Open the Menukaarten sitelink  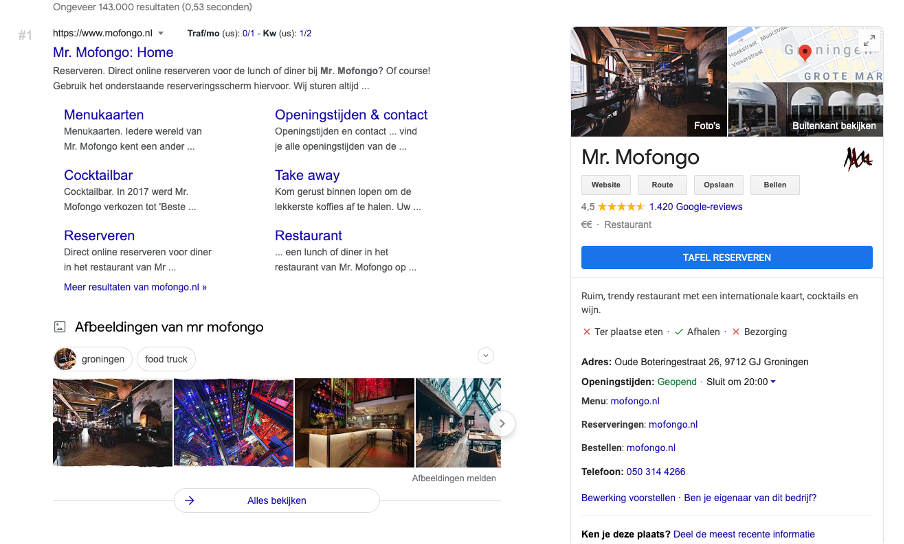coord(104,115)
